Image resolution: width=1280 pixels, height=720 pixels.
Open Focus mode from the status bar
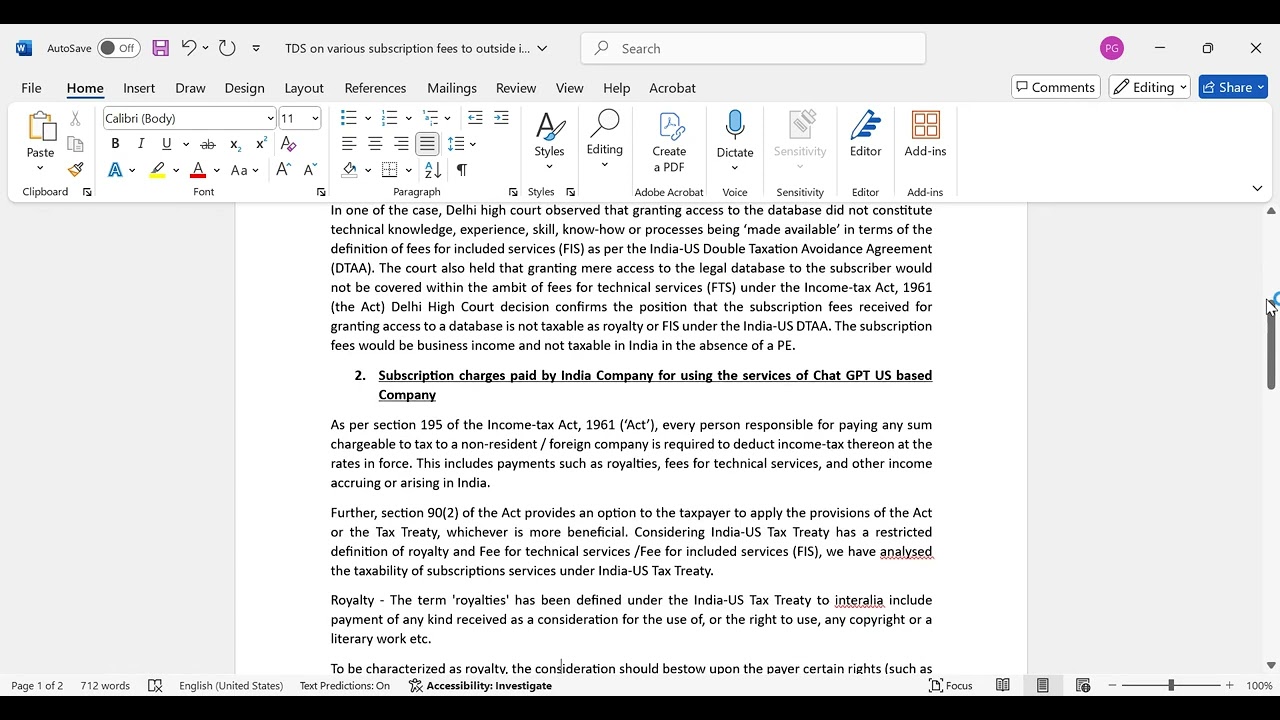951,686
